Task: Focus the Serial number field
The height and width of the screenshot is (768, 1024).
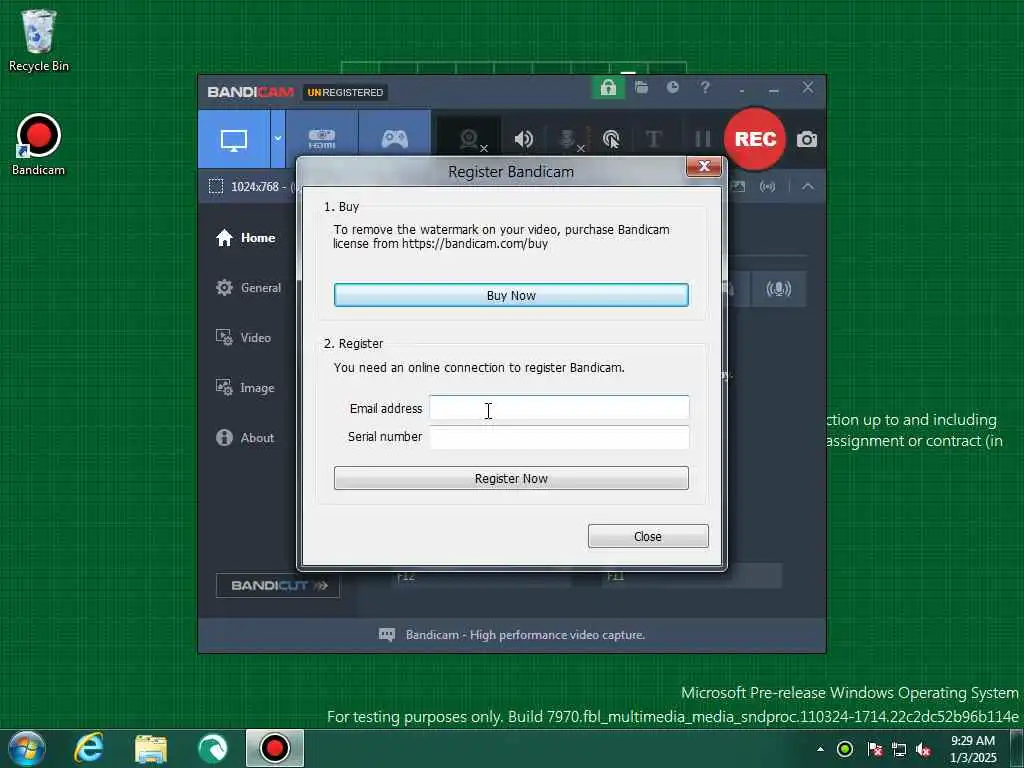Action: pos(559,438)
